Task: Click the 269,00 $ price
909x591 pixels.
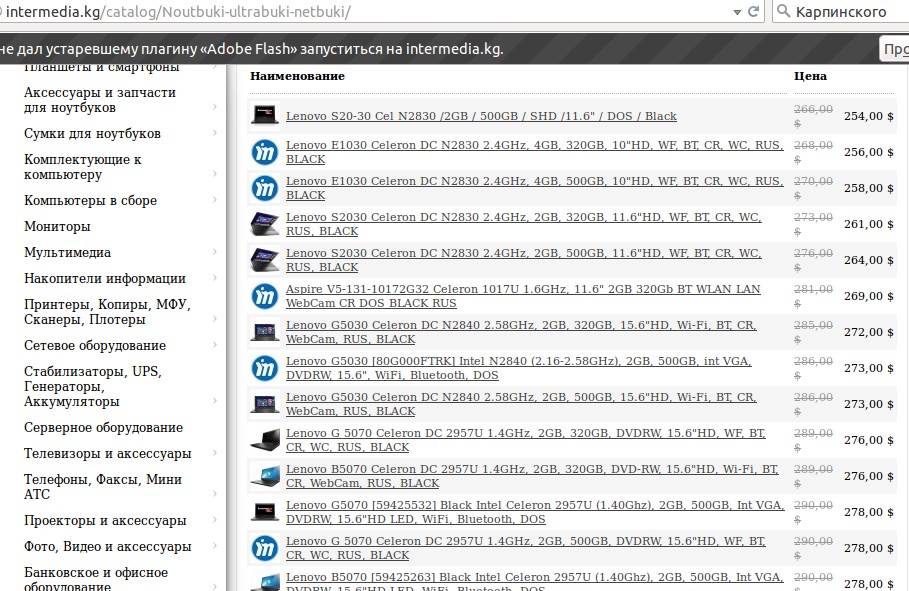Action: [868, 296]
